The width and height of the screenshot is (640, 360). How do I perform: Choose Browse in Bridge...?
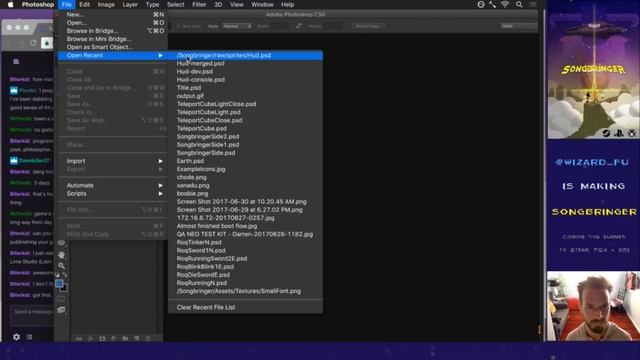(113, 31)
